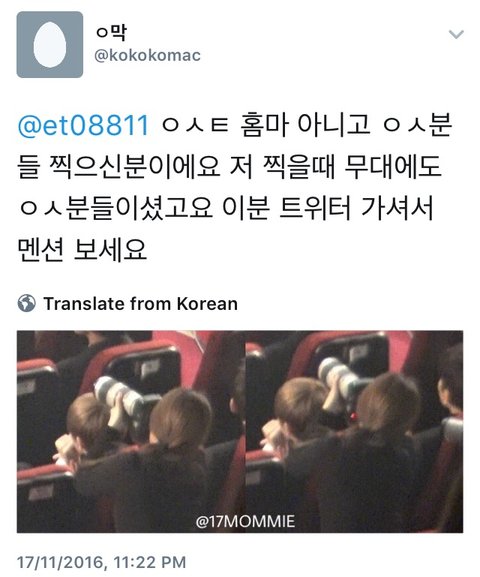This screenshot has height=577, width=480.
Task: Click the tweet line ending 트위터 가셔서
Action: (x=226, y=208)
